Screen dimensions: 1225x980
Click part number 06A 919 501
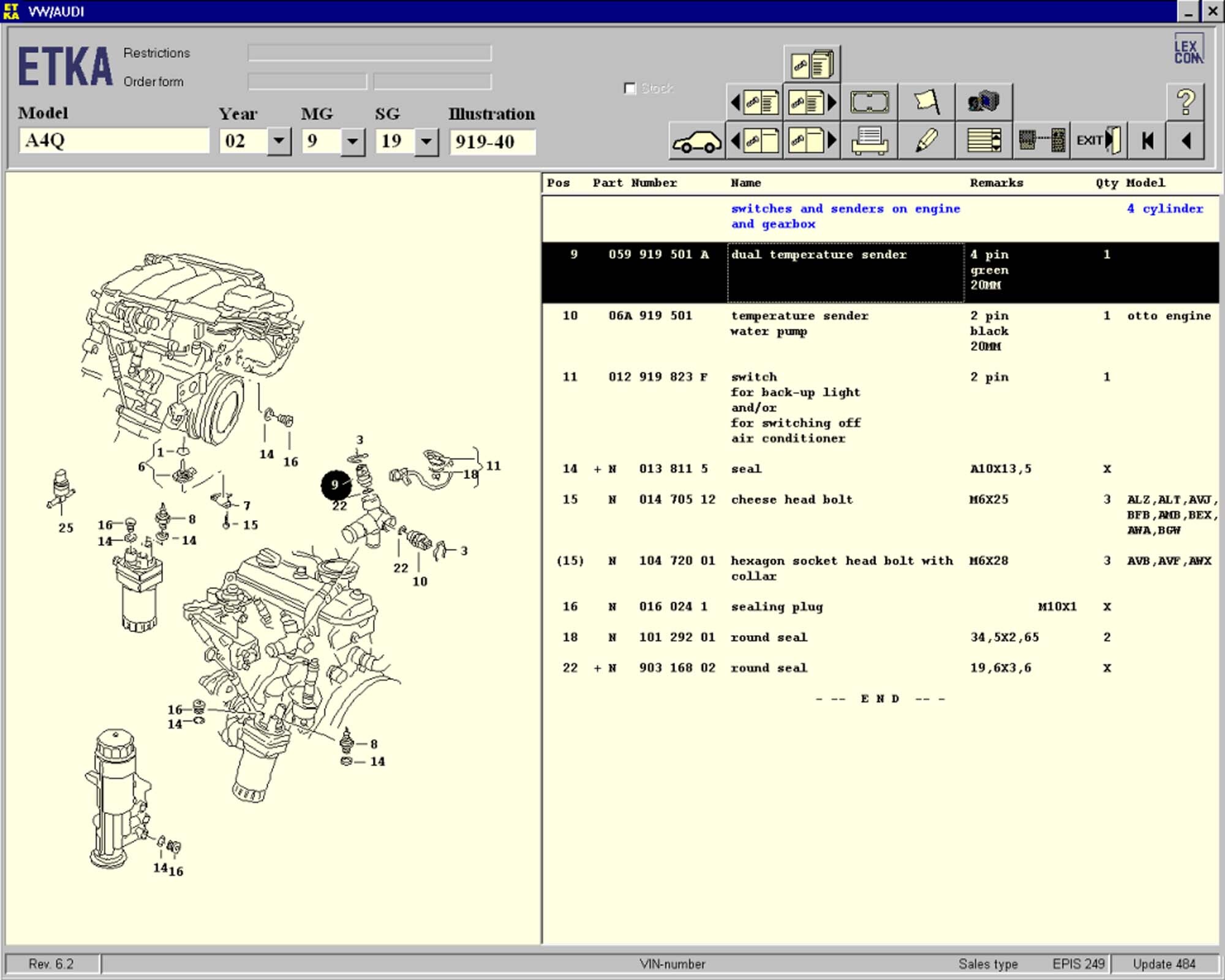(x=650, y=316)
